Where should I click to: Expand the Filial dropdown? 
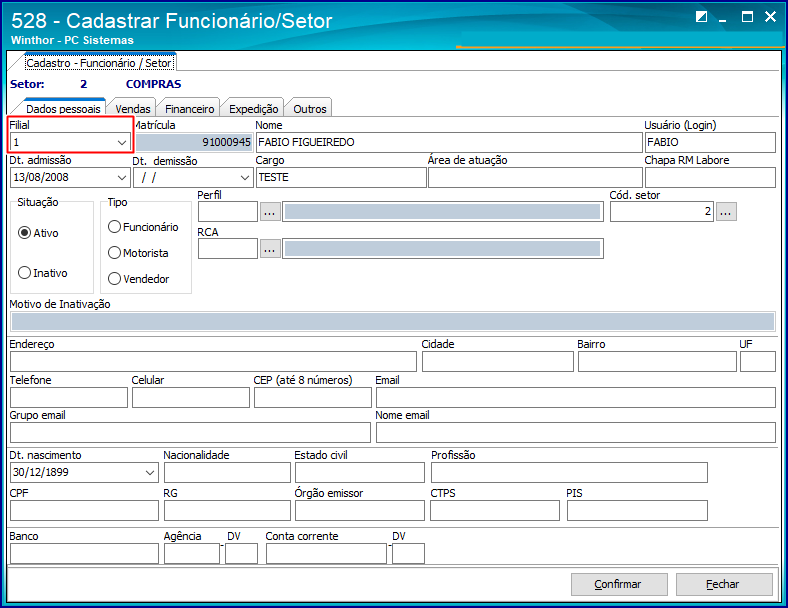[x=122, y=142]
